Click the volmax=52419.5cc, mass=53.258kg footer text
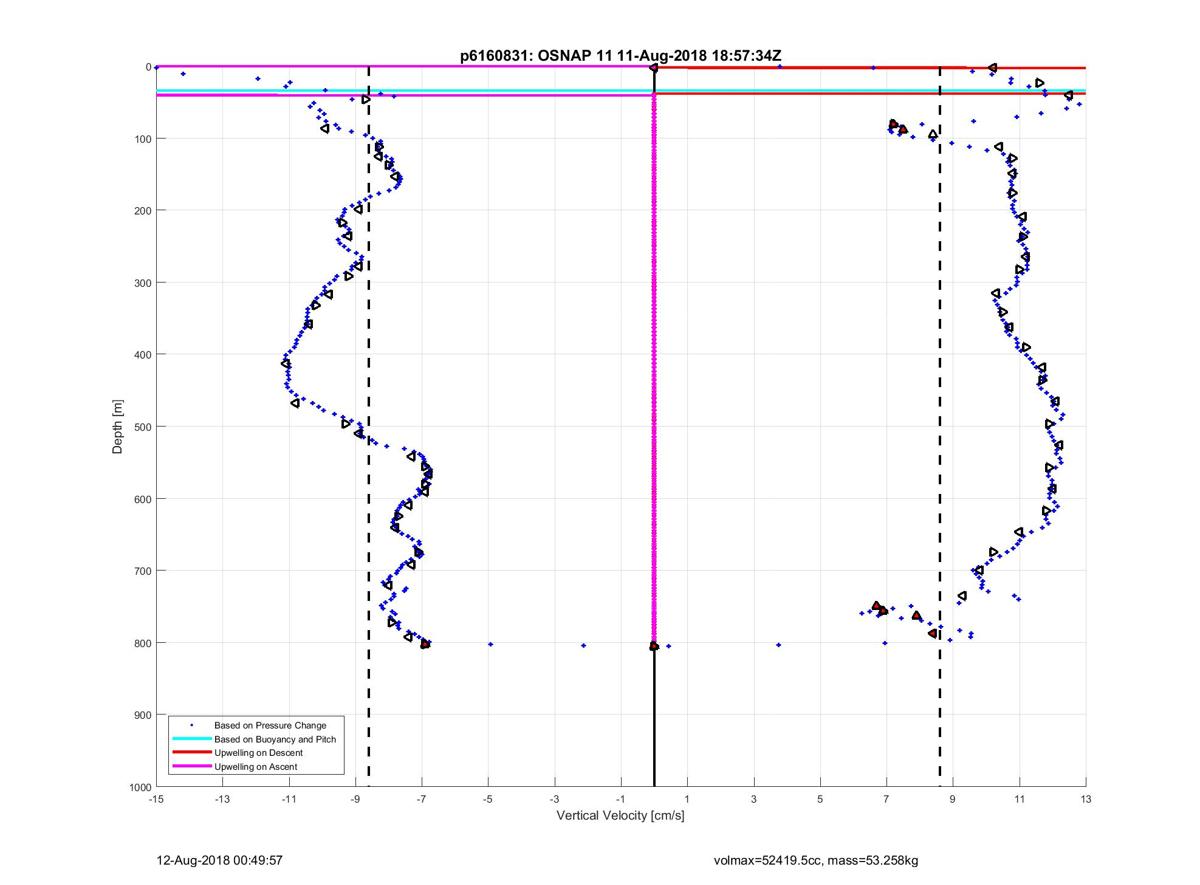The width and height of the screenshot is (1200, 885). [x=818, y=860]
